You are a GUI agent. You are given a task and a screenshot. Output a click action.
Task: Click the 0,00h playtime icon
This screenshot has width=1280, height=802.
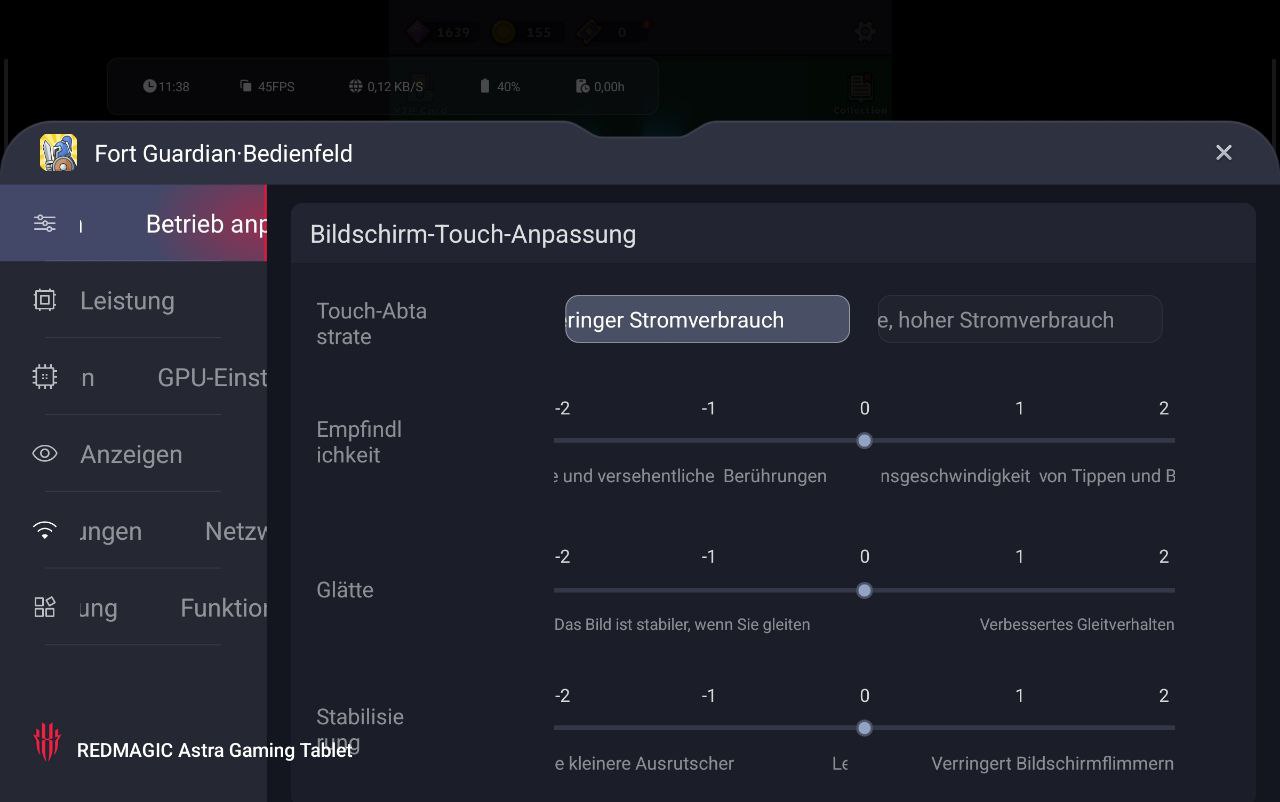click(582, 86)
